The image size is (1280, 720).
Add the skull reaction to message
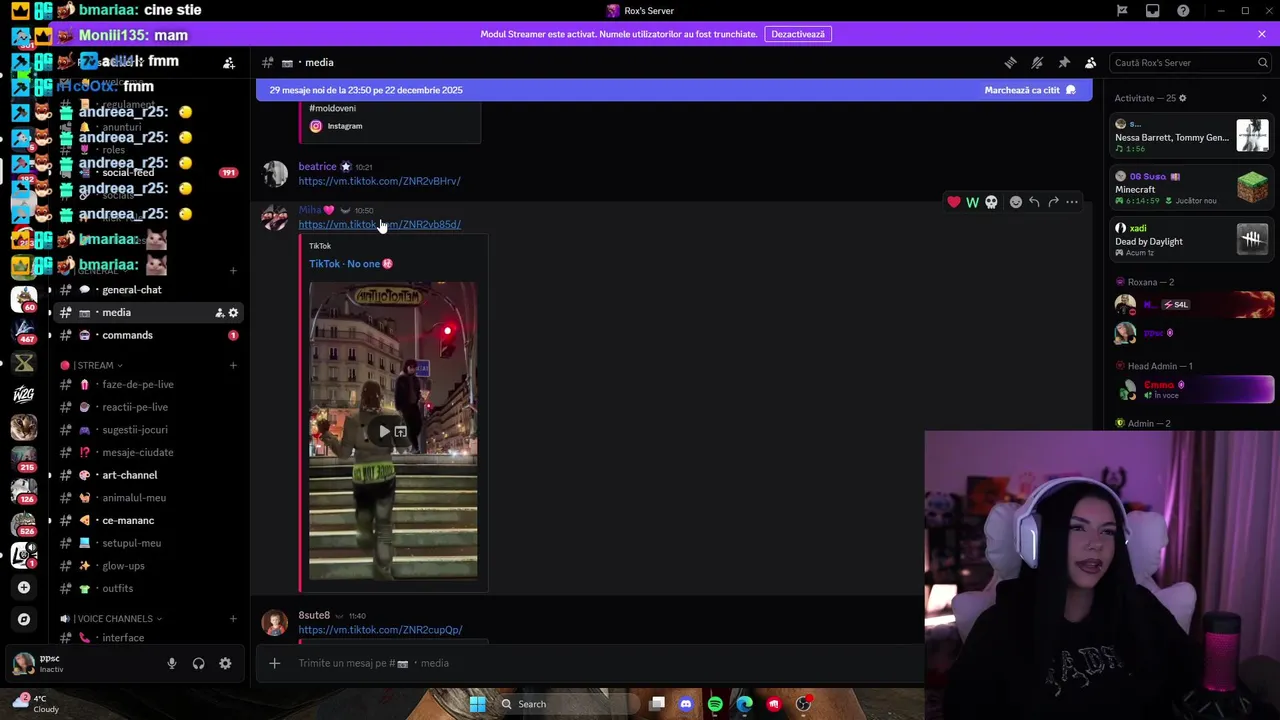(x=991, y=202)
